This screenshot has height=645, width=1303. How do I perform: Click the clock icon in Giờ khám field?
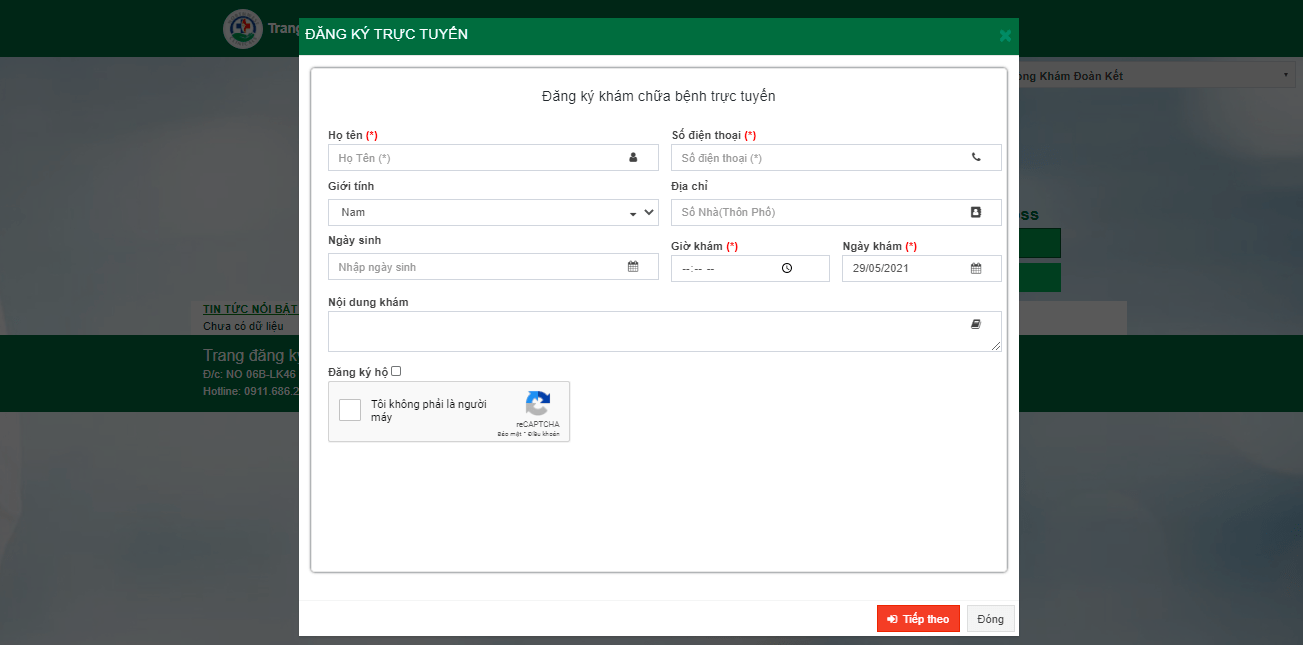pyautogui.click(x=787, y=268)
